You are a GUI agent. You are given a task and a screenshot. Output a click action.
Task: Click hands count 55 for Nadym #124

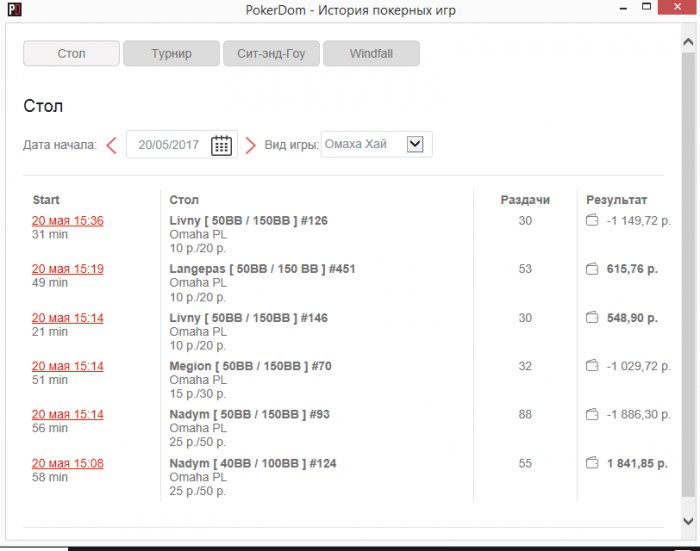coord(525,463)
